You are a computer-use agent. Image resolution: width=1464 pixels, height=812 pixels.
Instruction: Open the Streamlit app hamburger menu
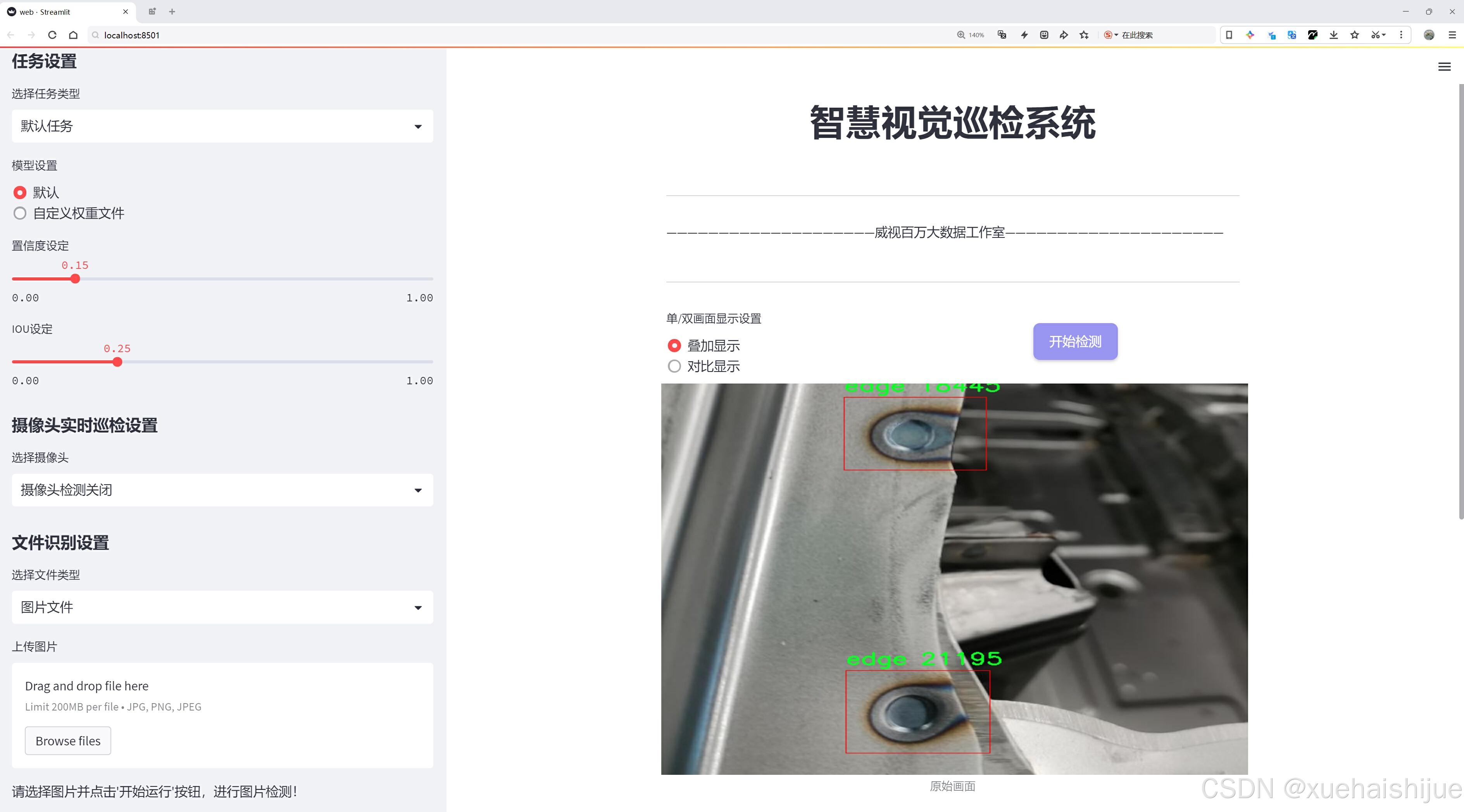(x=1444, y=67)
